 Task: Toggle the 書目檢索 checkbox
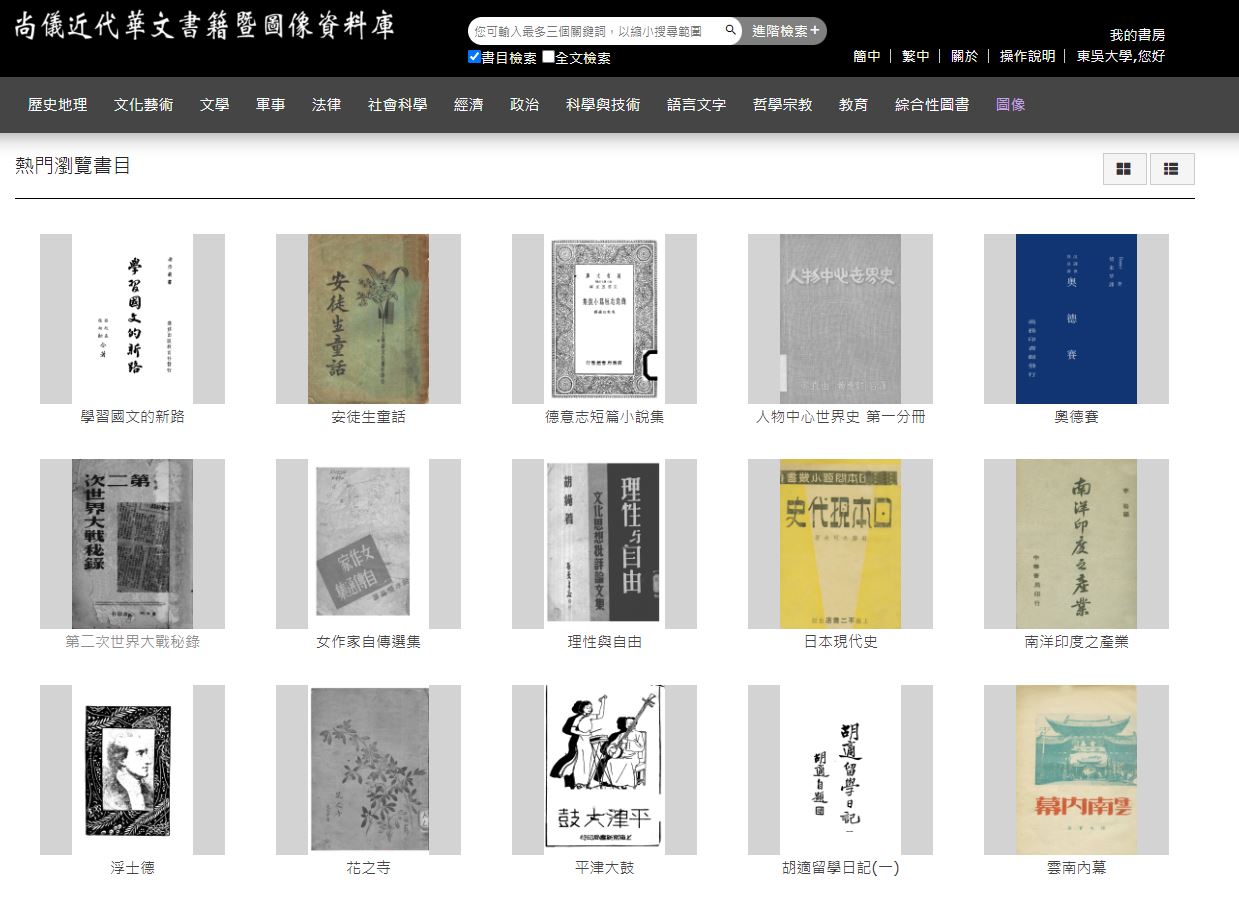tap(475, 57)
